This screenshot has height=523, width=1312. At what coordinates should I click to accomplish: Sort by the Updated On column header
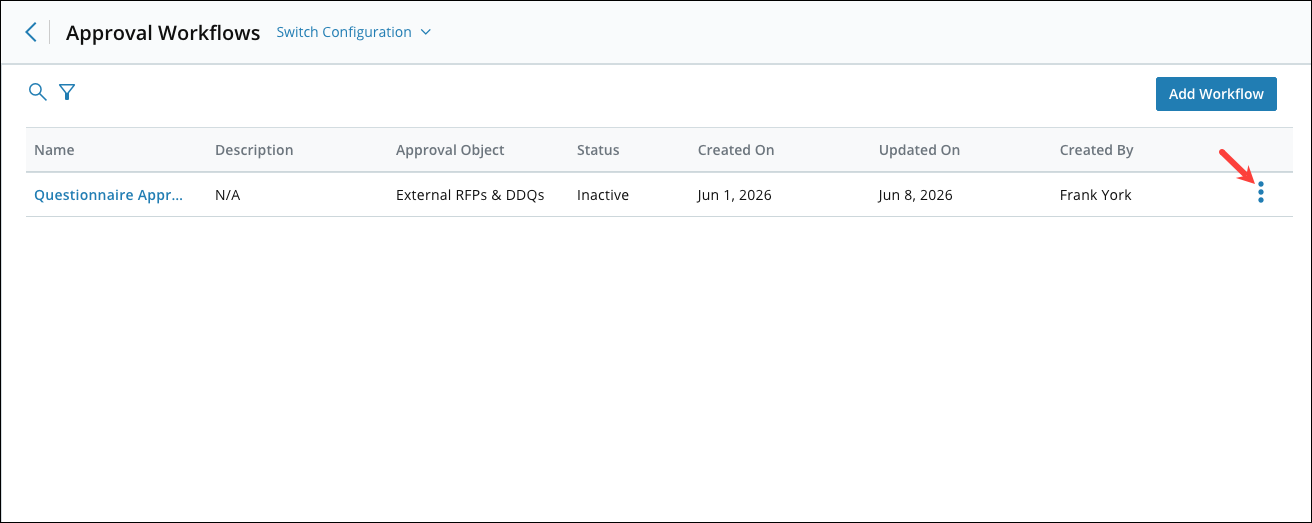click(919, 150)
